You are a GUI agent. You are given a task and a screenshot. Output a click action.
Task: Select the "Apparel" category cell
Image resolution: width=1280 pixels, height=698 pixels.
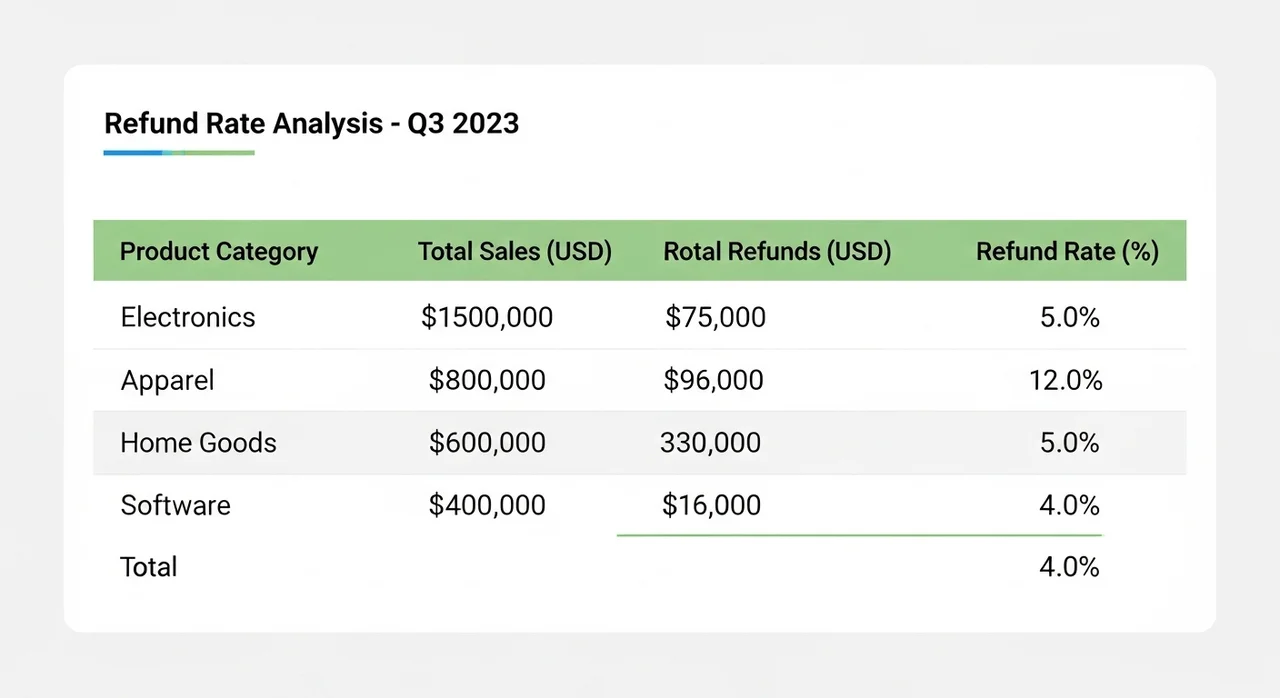(167, 380)
